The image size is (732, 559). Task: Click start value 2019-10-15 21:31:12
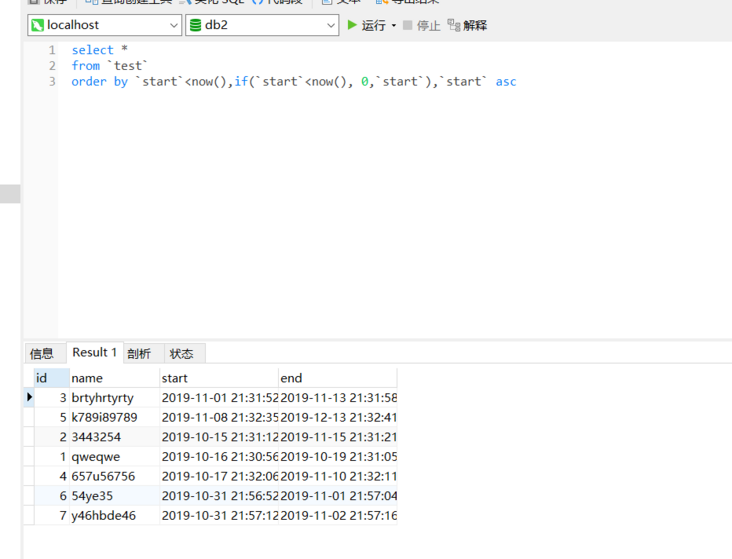tap(219, 437)
